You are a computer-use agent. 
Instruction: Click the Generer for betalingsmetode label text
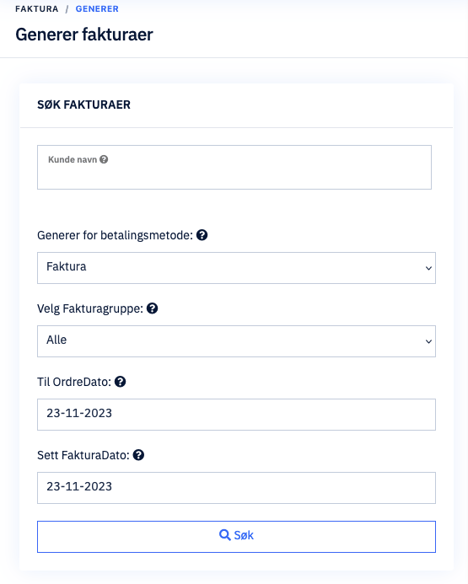pos(115,235)
